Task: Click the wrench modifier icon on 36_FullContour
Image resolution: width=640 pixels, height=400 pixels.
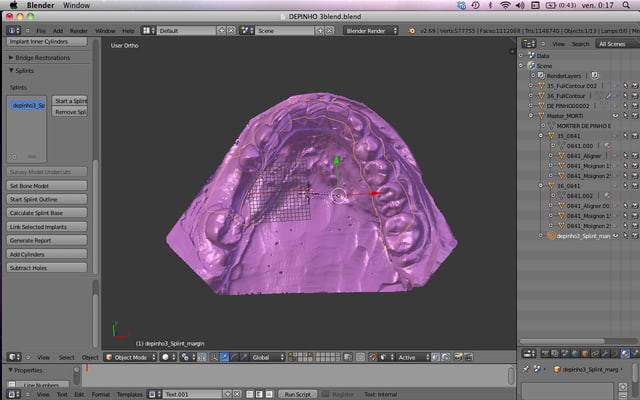Action: 609,96
